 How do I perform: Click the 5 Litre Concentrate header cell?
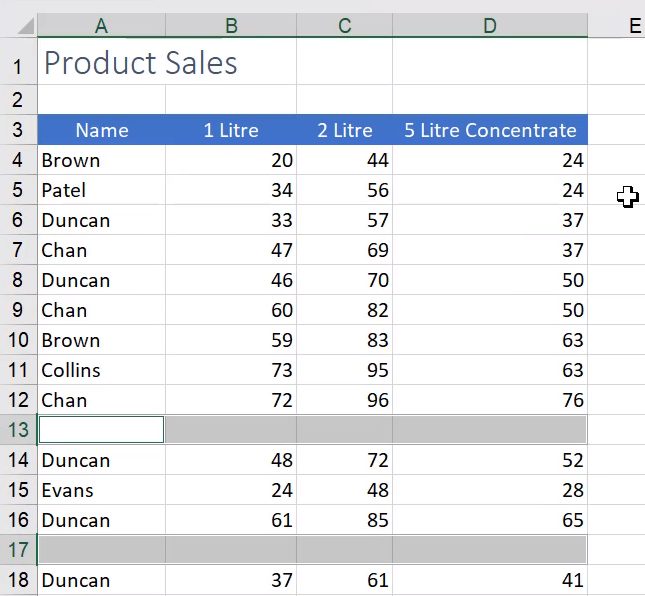coord(490,130)
